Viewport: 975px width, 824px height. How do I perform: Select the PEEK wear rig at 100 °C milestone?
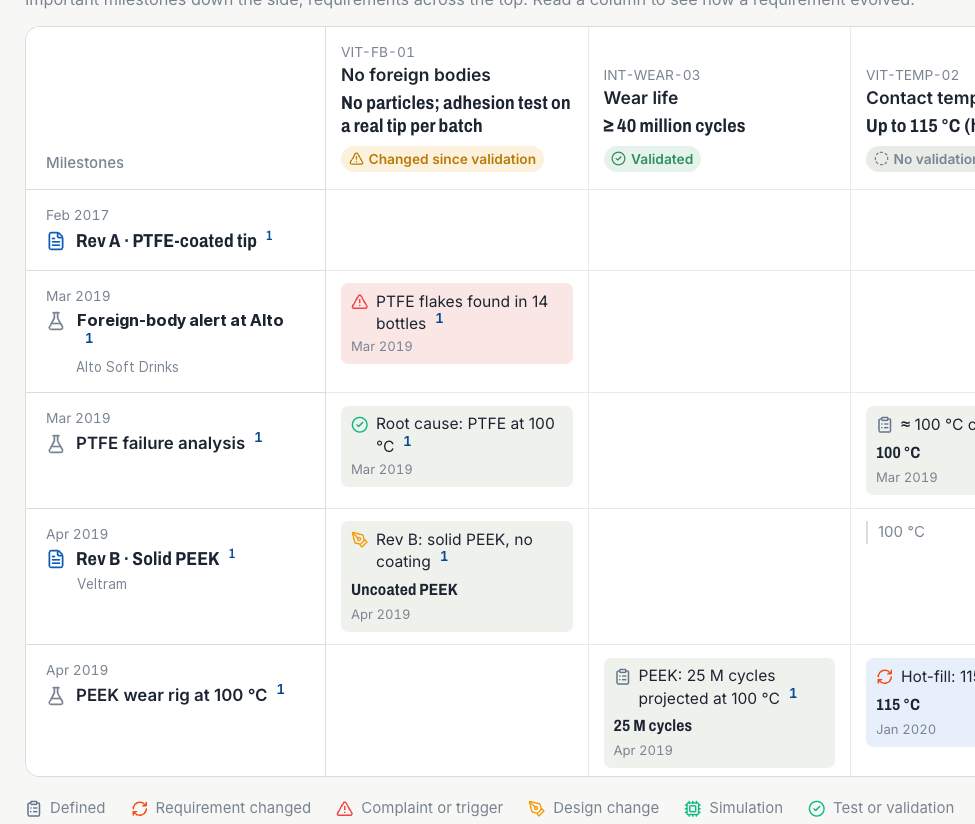(x=171, y=695)
